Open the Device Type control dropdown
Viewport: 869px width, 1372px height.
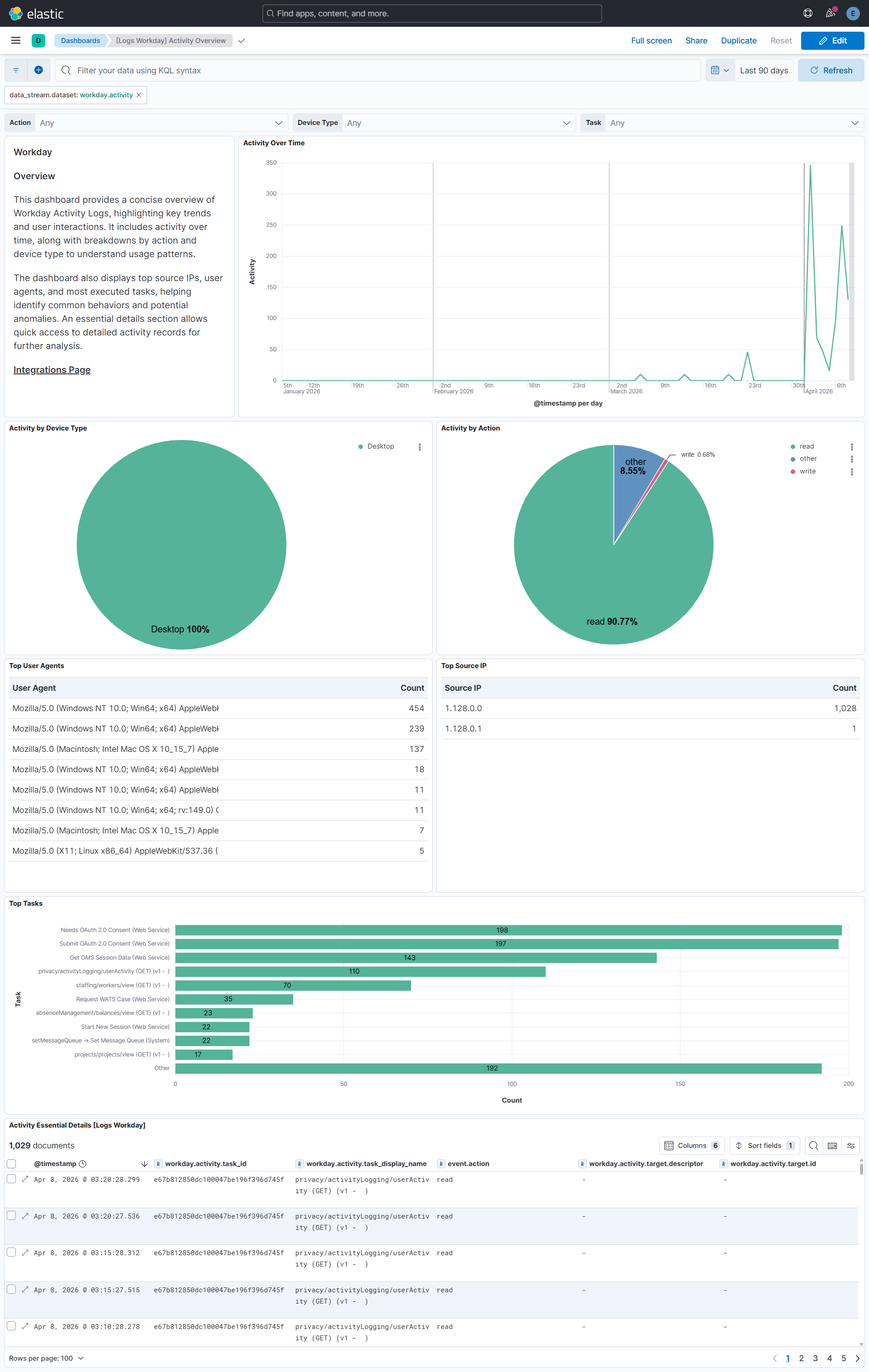tap(459, 123)
